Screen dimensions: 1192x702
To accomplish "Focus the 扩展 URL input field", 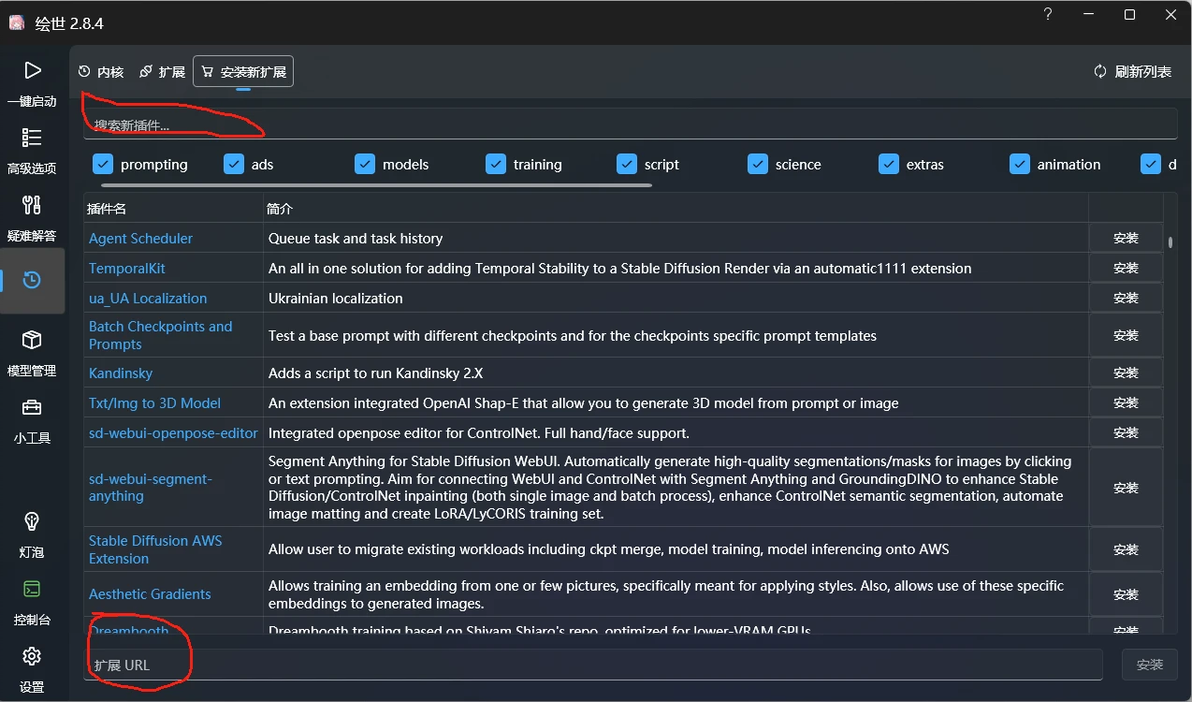I will [593, 665].
